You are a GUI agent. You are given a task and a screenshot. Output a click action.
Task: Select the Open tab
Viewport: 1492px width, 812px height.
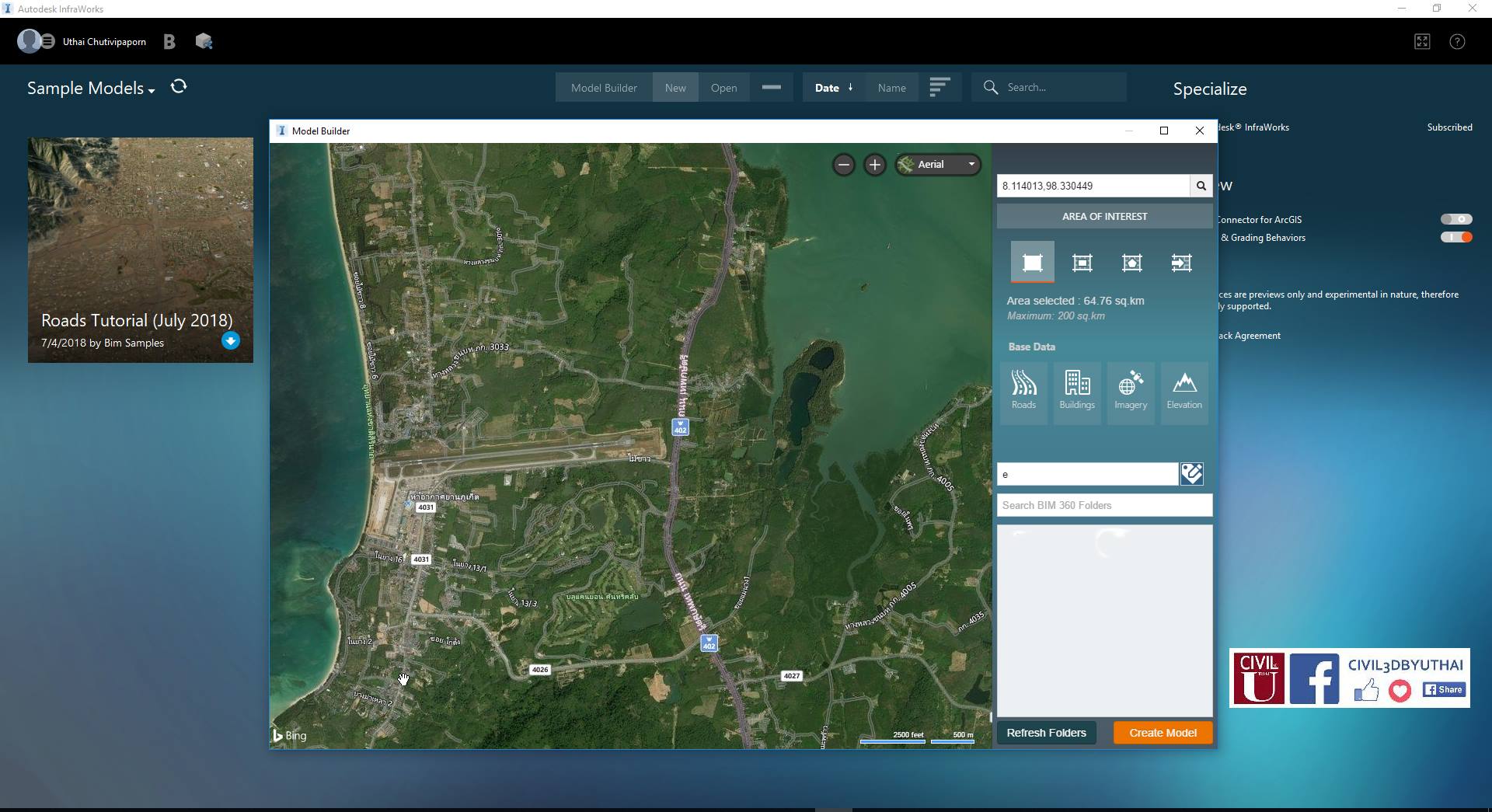click(x=723, y=88)
